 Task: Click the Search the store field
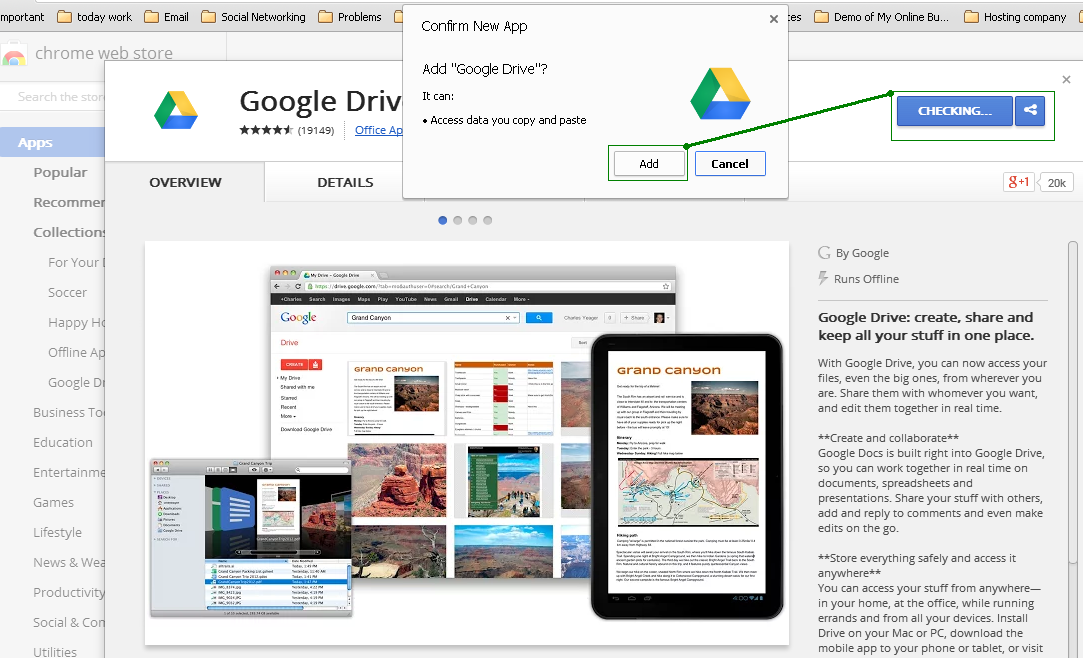click(x=54, y=97)
